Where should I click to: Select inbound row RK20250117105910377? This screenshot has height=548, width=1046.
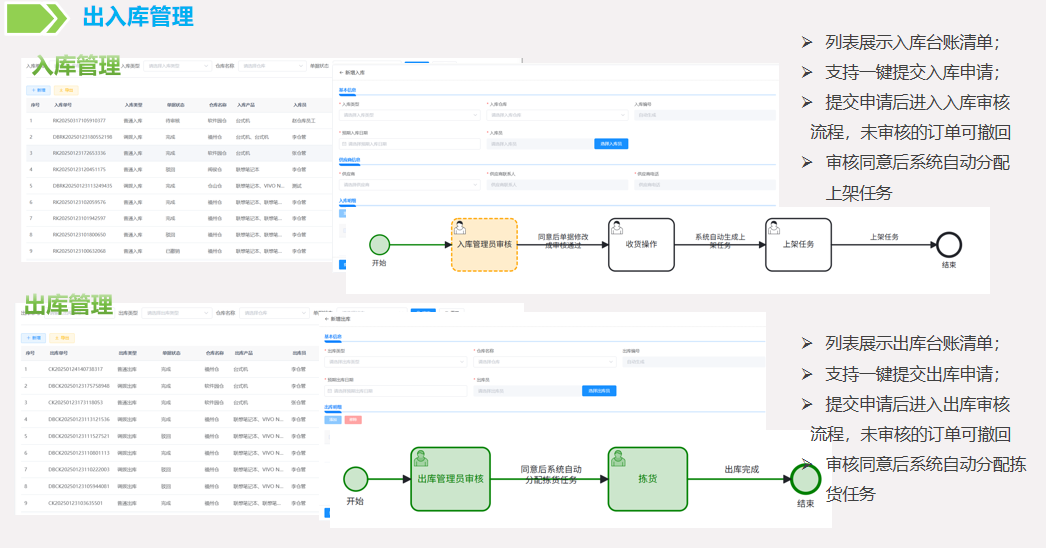coord(79,120)
